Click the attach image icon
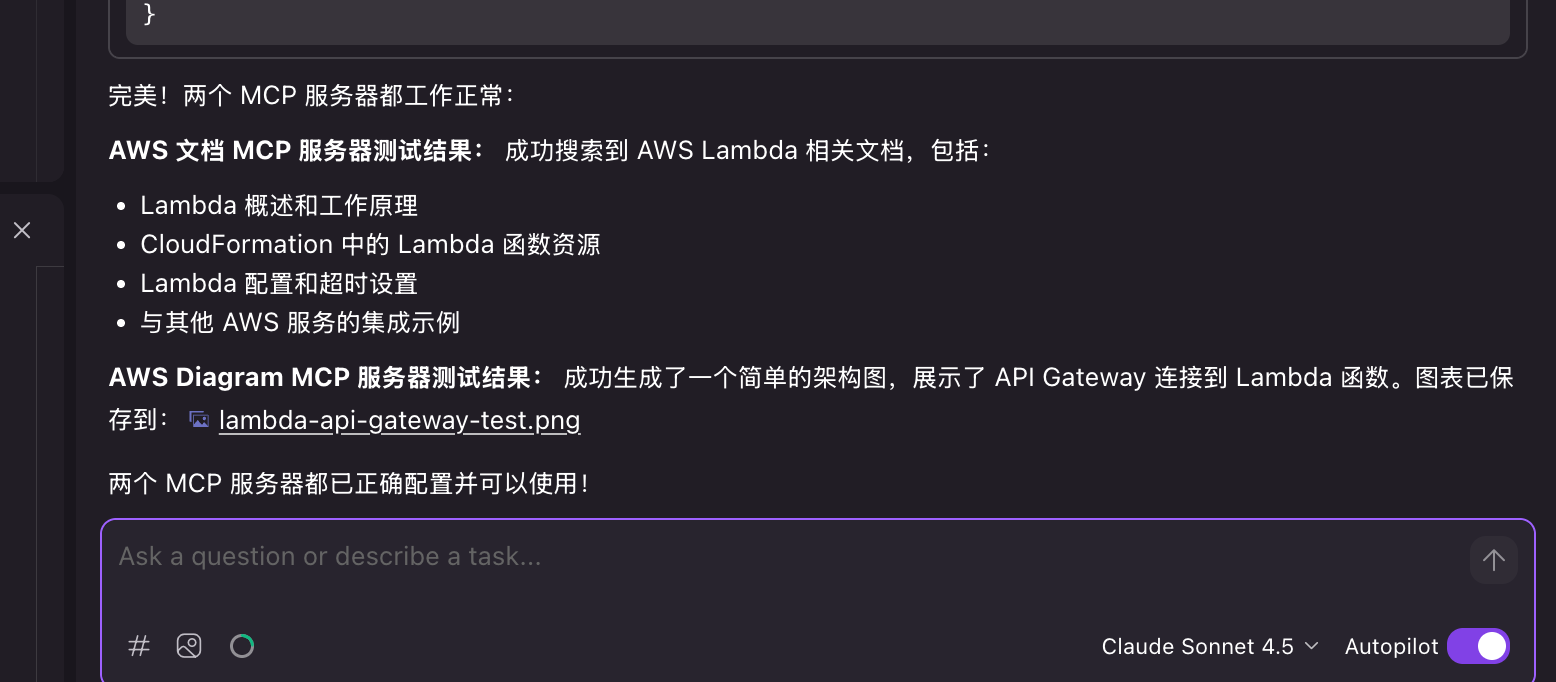The height and width of the screenshot is (682, 1556). pos(189,646)
